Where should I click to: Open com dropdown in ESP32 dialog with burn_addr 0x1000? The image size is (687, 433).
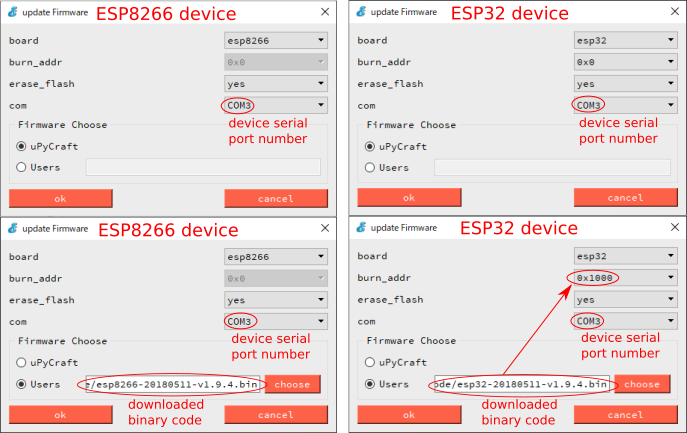(x=626, y=321)
